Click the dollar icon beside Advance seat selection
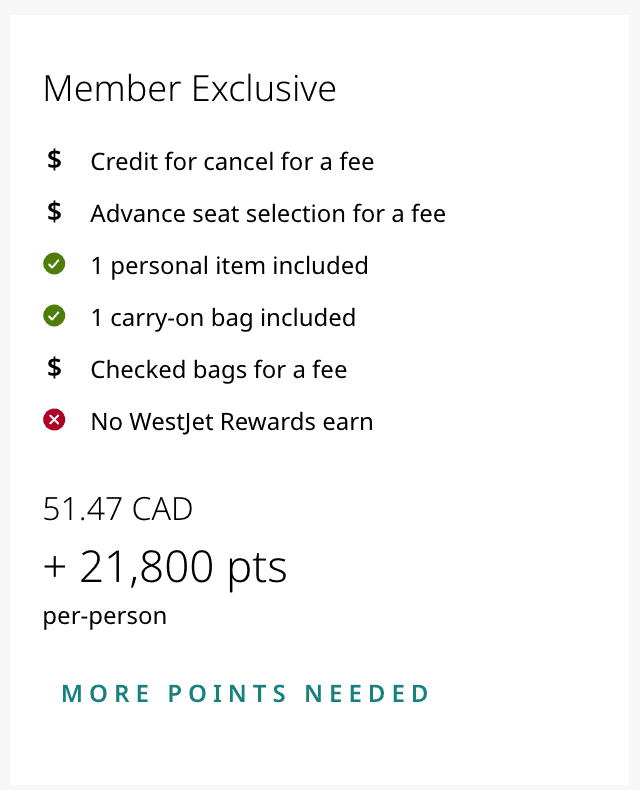This screenshot has width=640, height=790. point(54,212)
